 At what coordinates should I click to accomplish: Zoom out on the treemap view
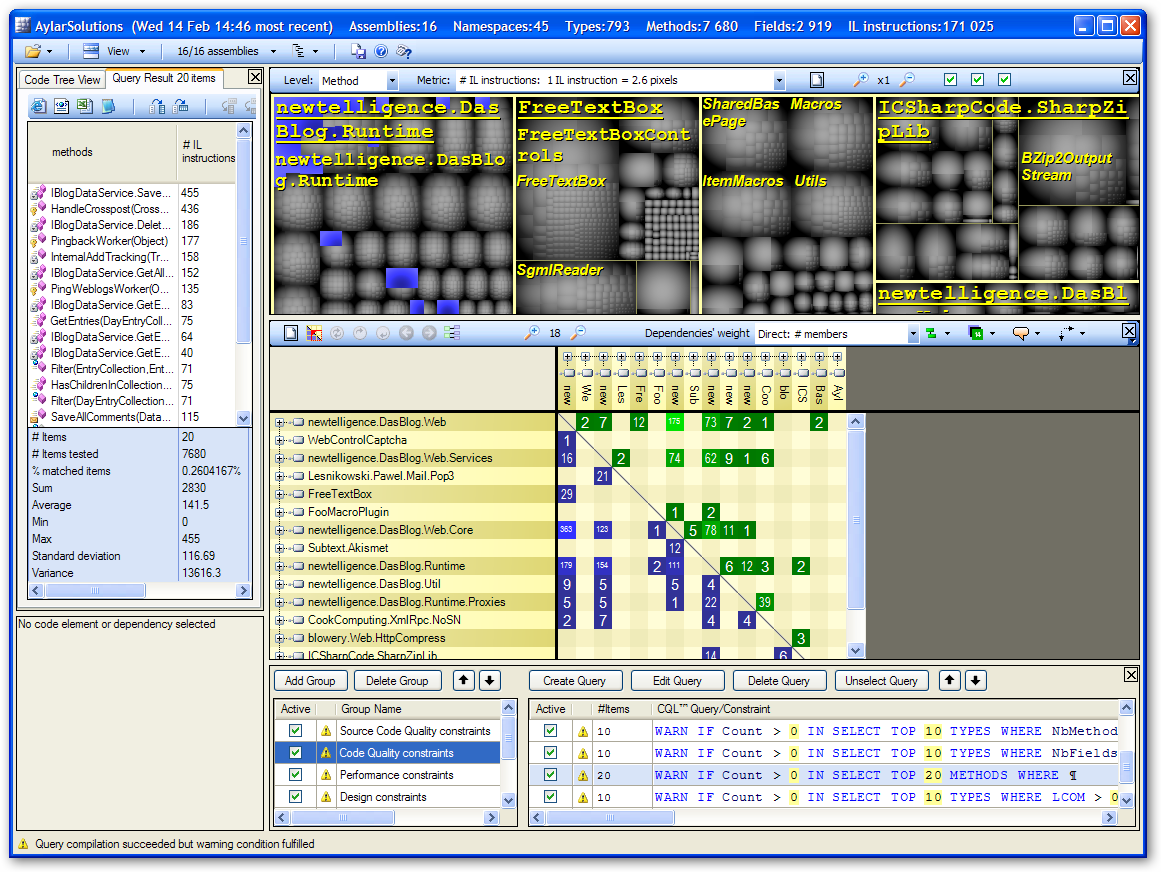pos(907,79)
